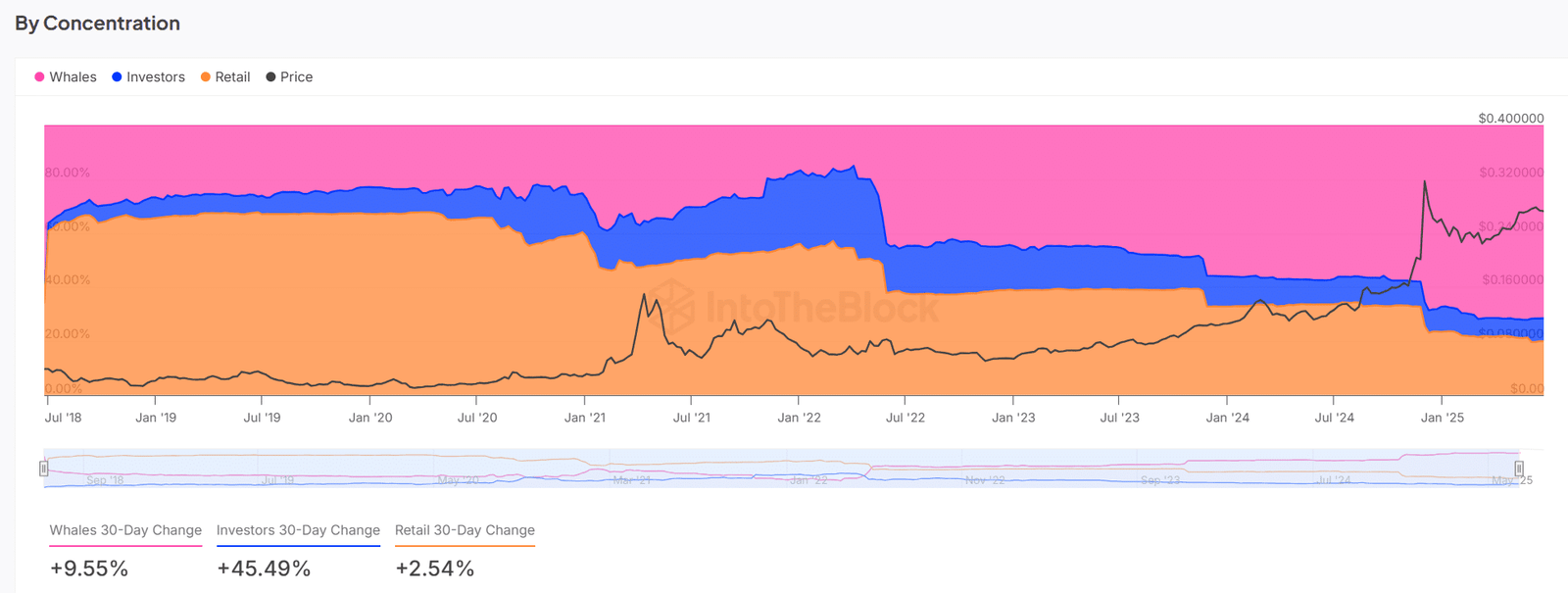Click the Jan '22 axis label

[799, 418]
